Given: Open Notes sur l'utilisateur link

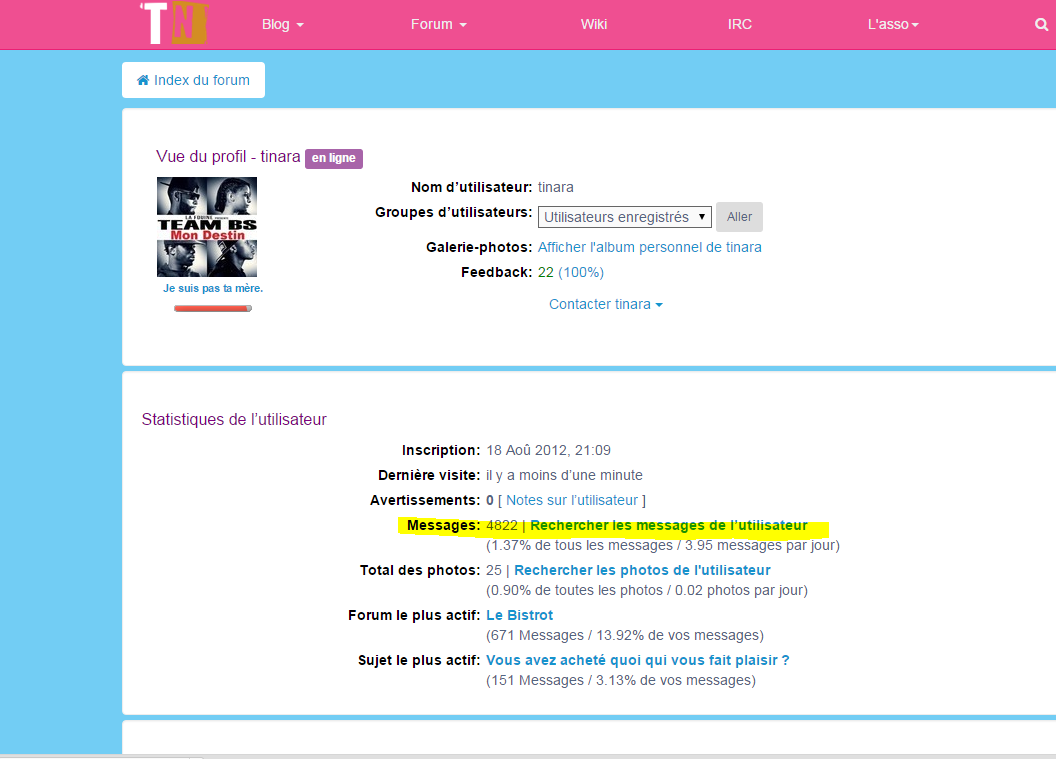Looking at the screenshot, I should click(572, 500).
